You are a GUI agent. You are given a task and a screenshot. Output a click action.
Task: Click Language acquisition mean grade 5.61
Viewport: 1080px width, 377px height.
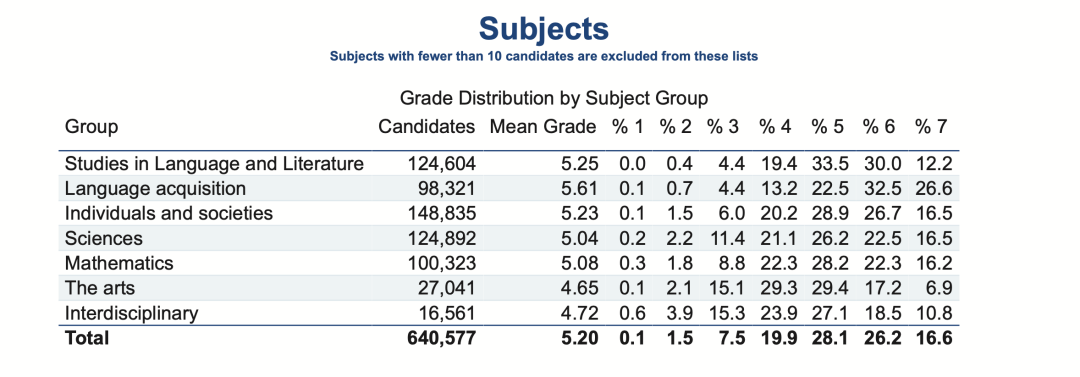(x=583, y=188)
